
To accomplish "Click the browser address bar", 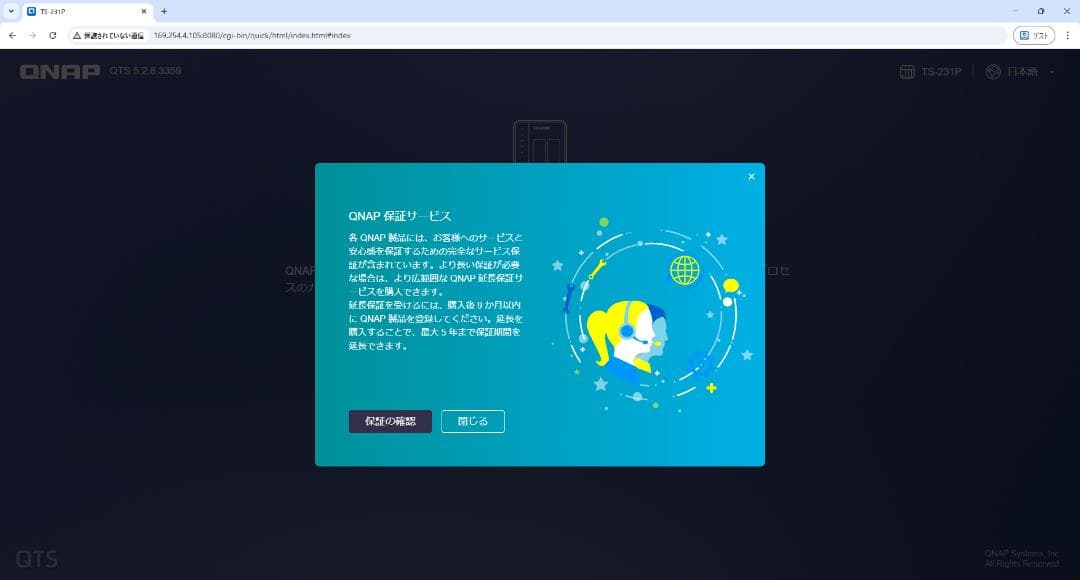I will (x=400, y=33).
